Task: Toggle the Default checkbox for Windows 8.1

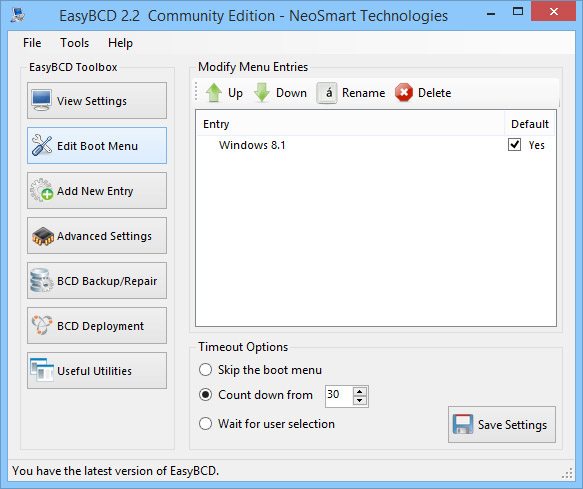Action: coord(514,145)
